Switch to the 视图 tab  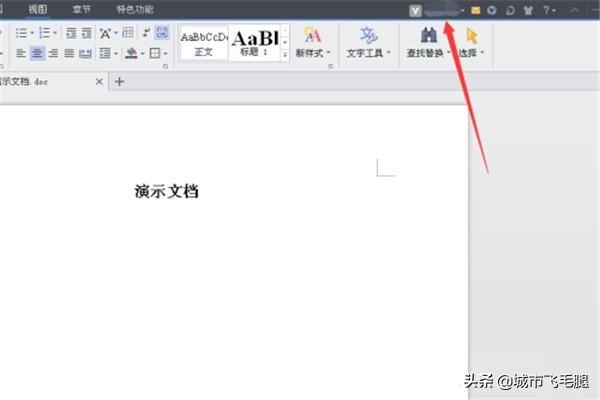[x=38, y=9]
